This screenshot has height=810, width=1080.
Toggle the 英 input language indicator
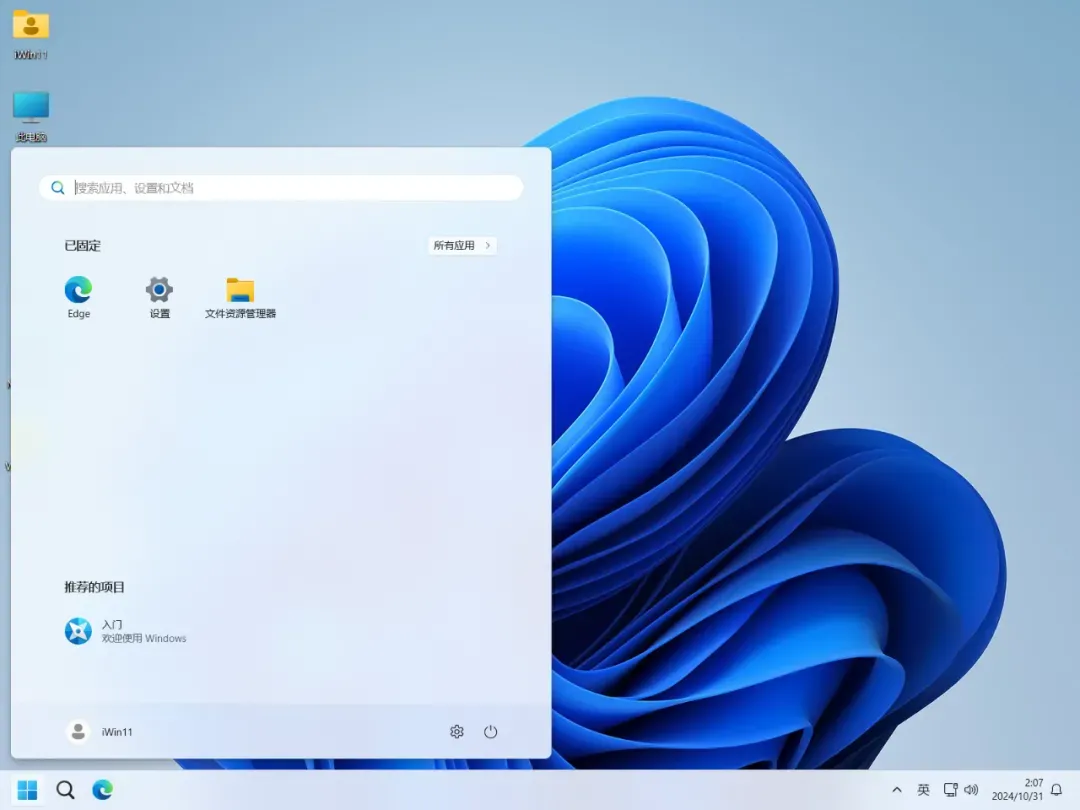[x=923, y=789]
